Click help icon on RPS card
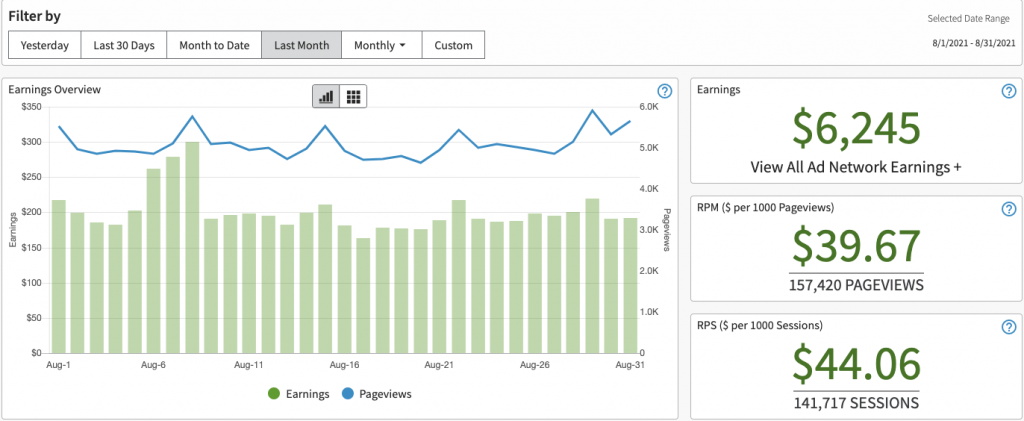1024x421 pixels. coord(1008,326)
